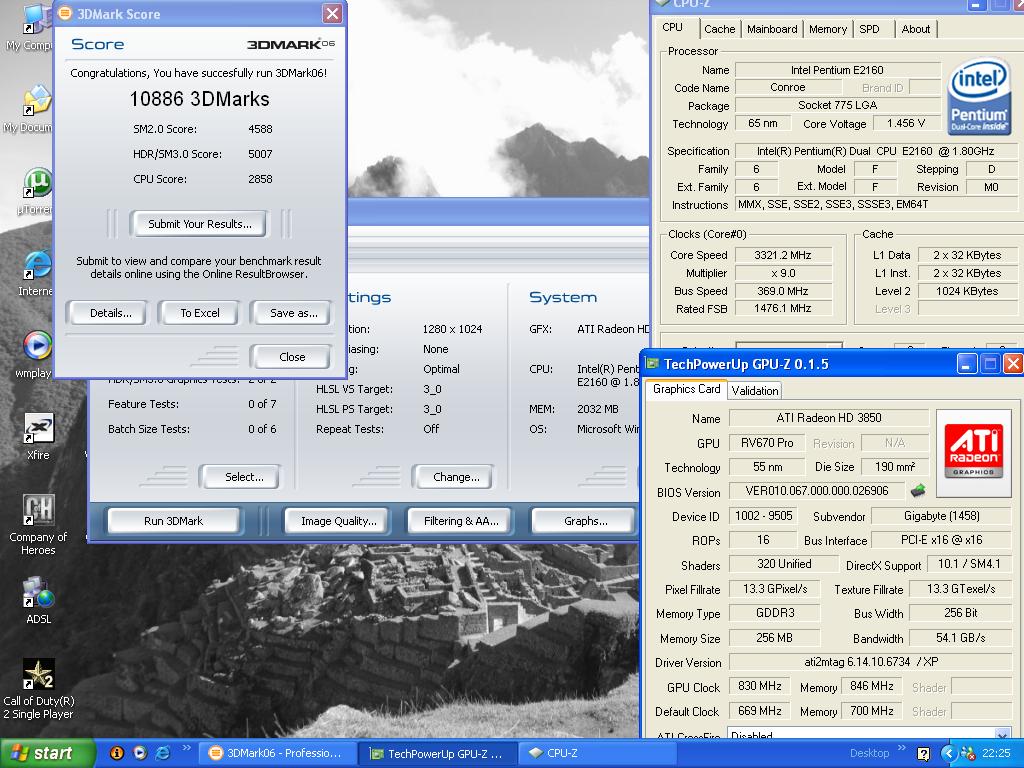Click the GPU-Z title bar icon
The image size is (1024, 768).
pyautogui.click(x=651, y=364)
